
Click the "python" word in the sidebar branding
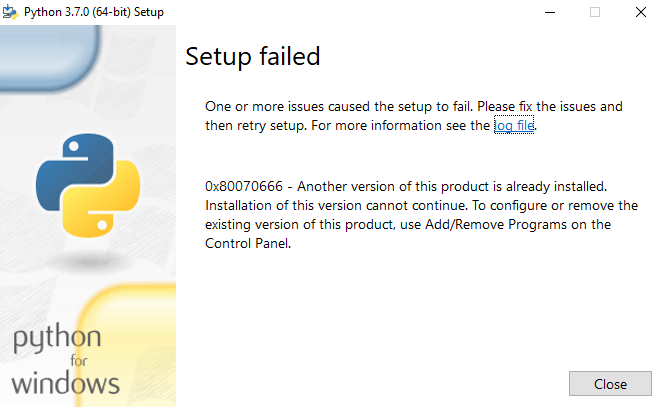[57, 338]
